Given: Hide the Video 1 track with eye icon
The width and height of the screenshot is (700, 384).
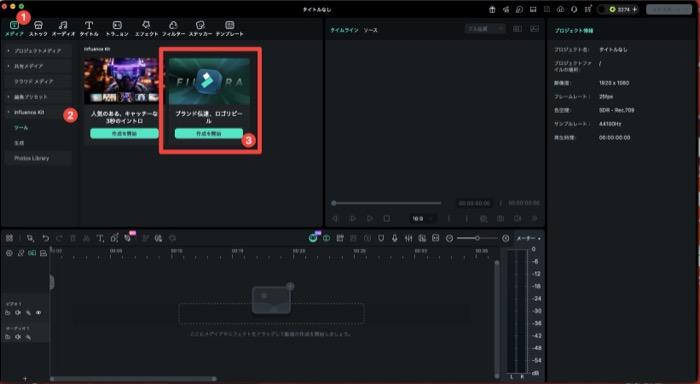Looking at the screenshot, I should coord(39,313).
